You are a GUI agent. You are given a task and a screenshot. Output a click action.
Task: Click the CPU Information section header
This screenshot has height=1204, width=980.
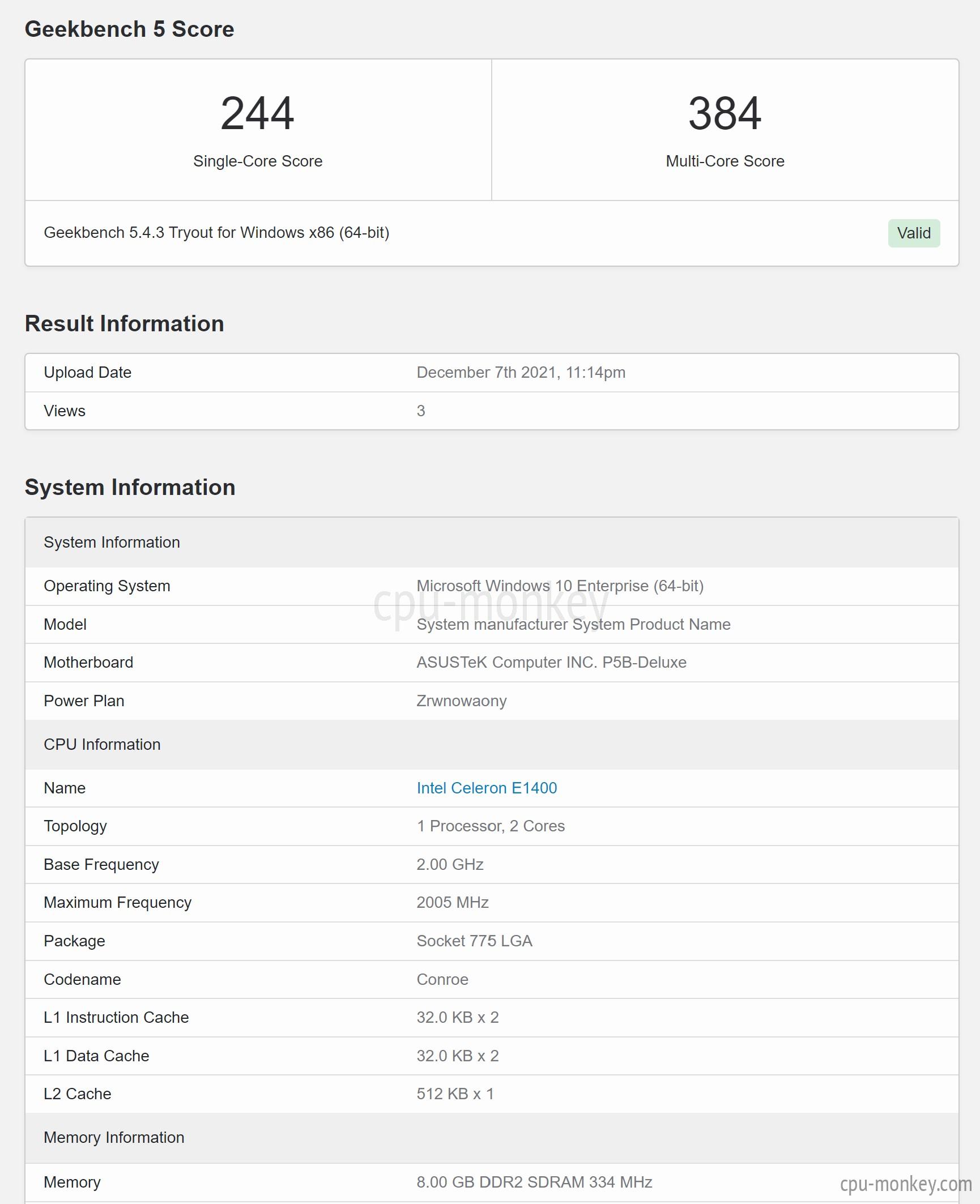pos(492,744)
